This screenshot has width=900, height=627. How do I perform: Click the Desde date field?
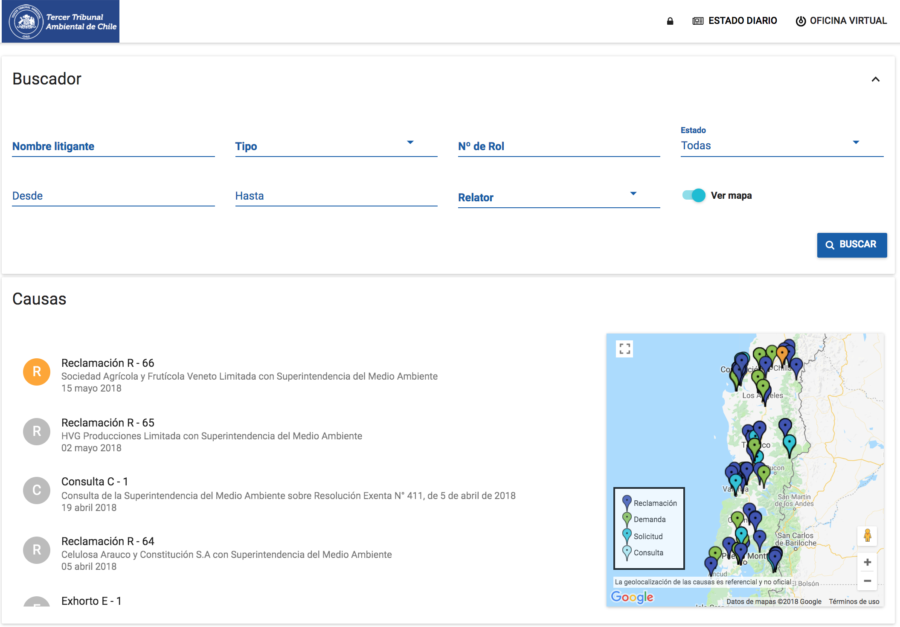pos(113,196)
